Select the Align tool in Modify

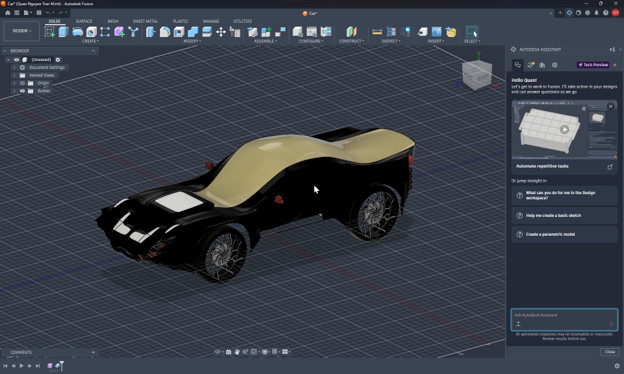click(x=235, y=32)
